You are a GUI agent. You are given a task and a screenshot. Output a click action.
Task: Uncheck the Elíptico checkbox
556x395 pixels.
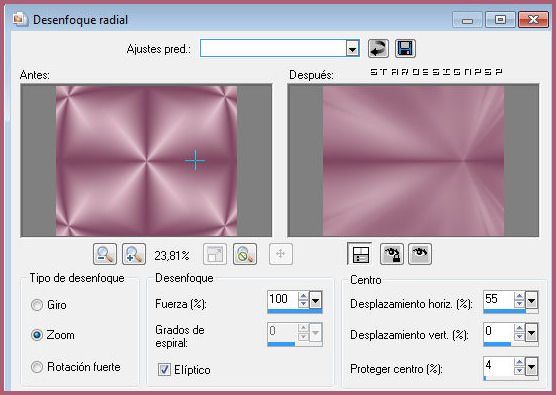(164, 369)
